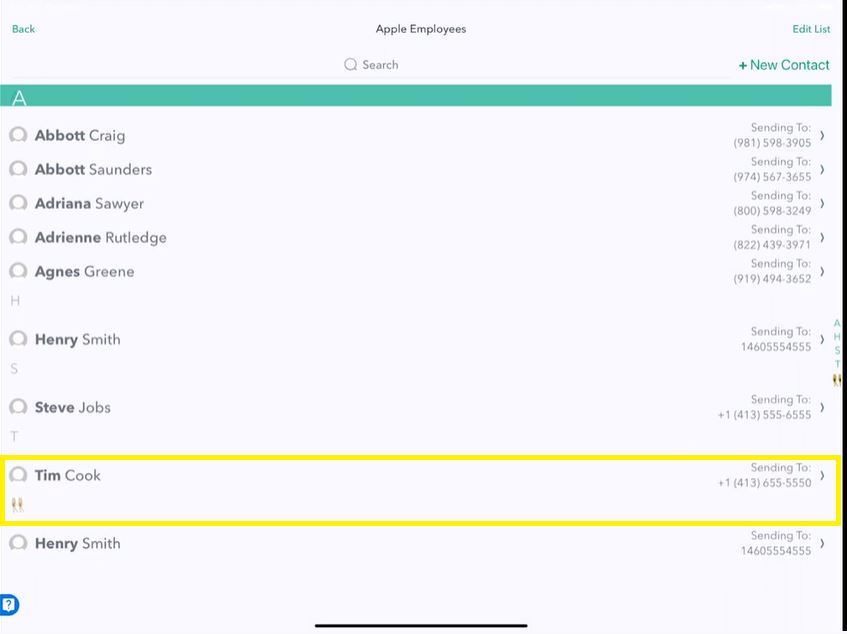Tap the champagne emoji in the index sidebar
Screen dimensions: 847x634
pos(837,380)
